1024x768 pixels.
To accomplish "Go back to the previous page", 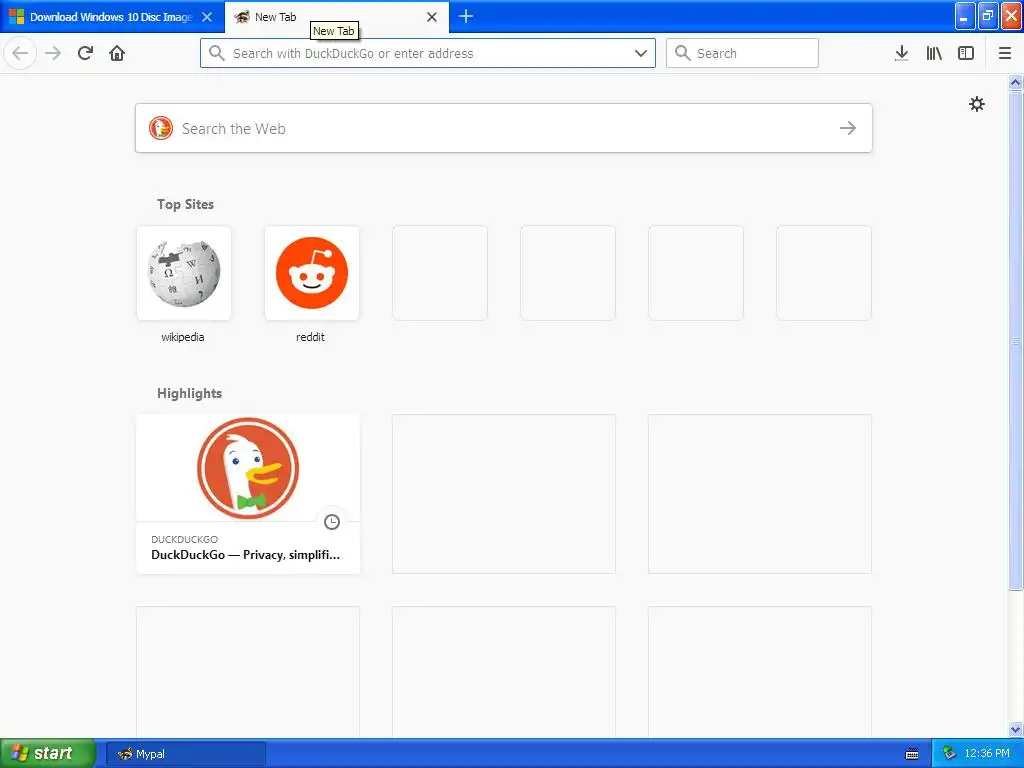I will 20,53.
